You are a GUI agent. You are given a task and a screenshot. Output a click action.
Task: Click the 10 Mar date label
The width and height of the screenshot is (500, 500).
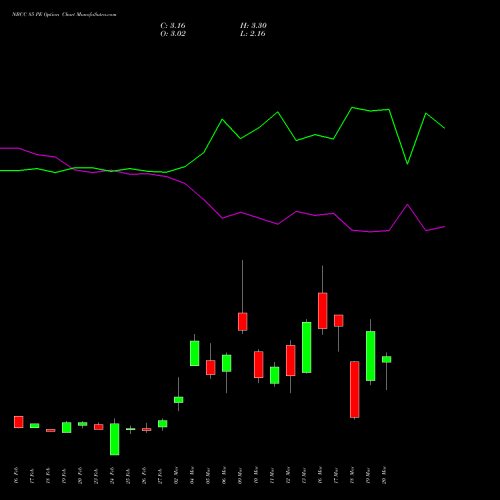pyautogui.click(x=256, y=475)
